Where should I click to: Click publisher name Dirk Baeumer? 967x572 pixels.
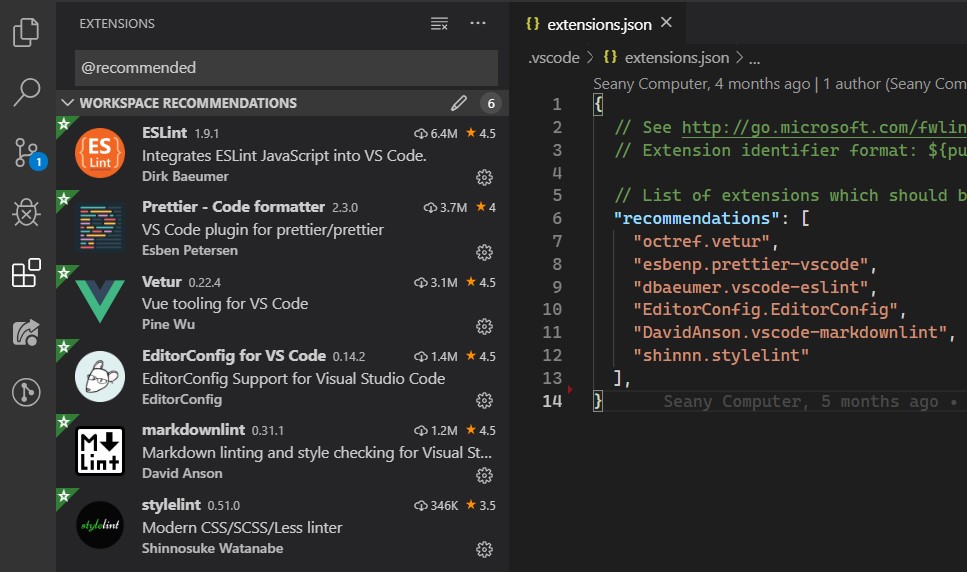tap(185, 176)
